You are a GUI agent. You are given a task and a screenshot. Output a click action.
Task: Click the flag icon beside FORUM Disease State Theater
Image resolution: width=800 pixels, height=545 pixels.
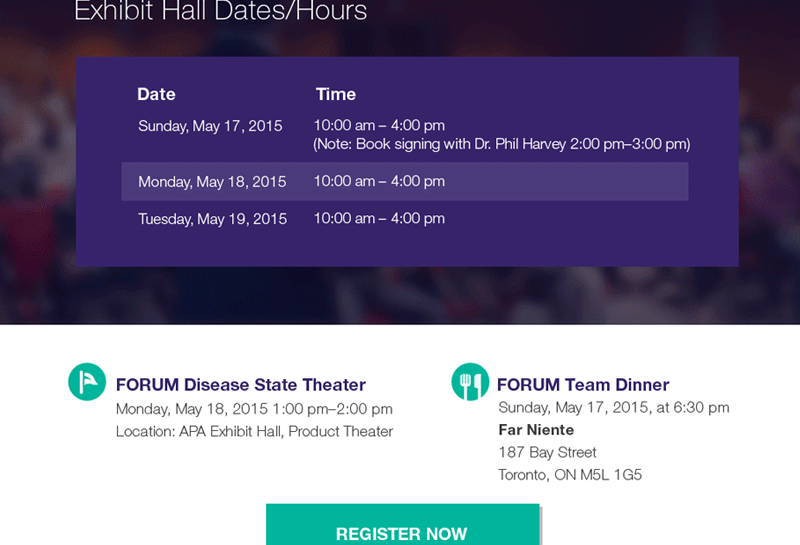coord(87,382)
